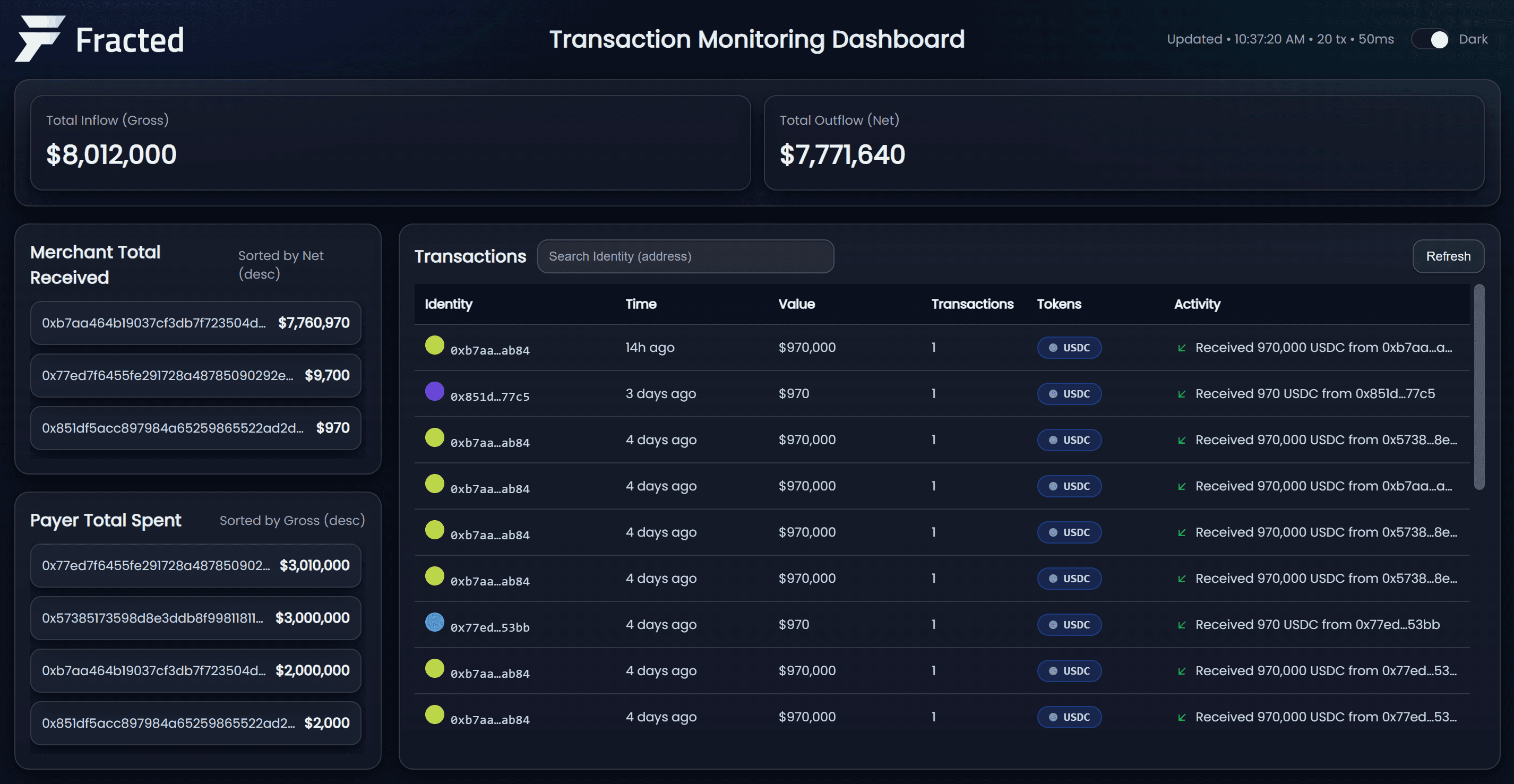Click the USDC badge in the 3 days ago row

point(1069,394)
